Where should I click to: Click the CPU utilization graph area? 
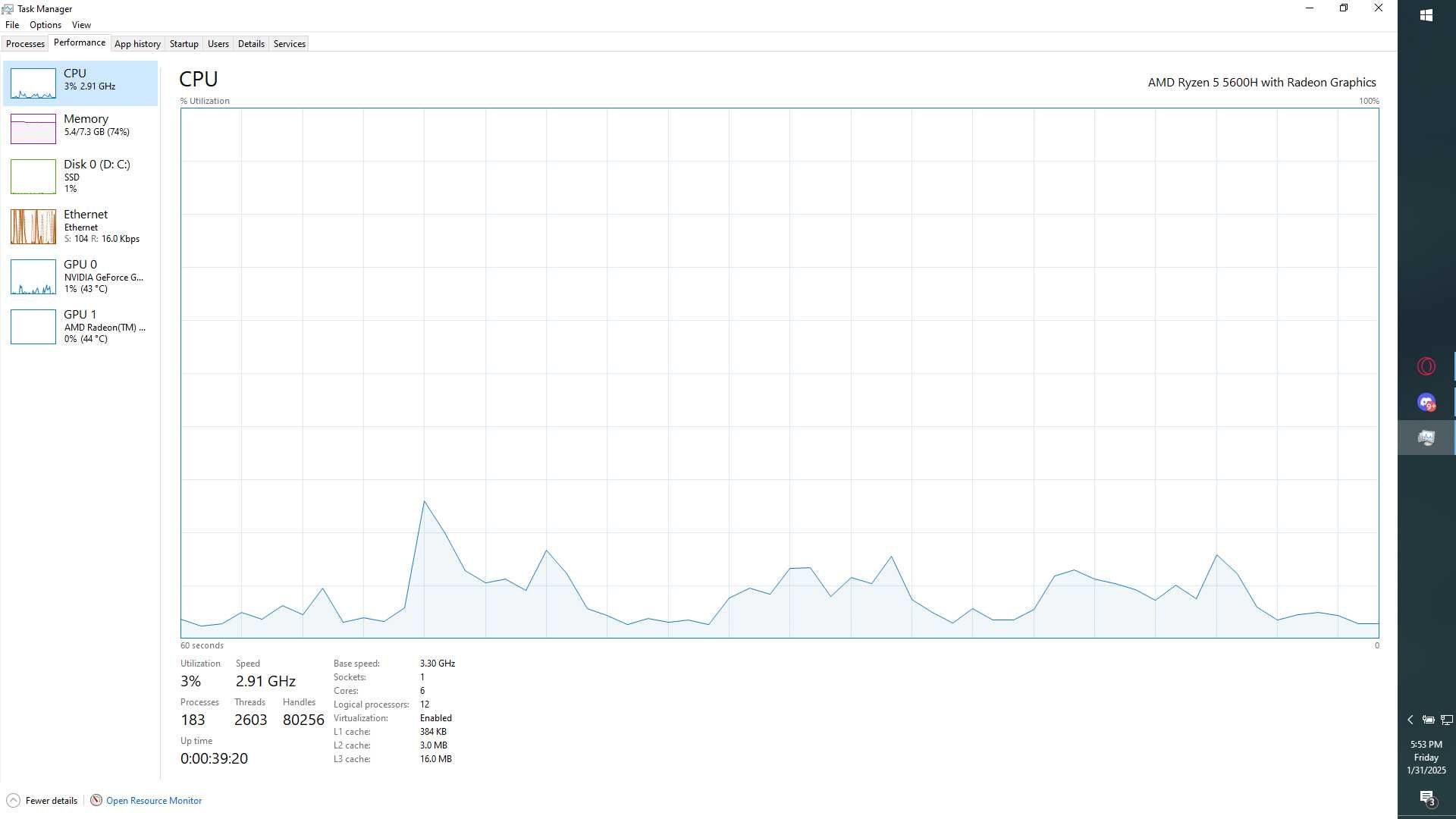[780, 373]
